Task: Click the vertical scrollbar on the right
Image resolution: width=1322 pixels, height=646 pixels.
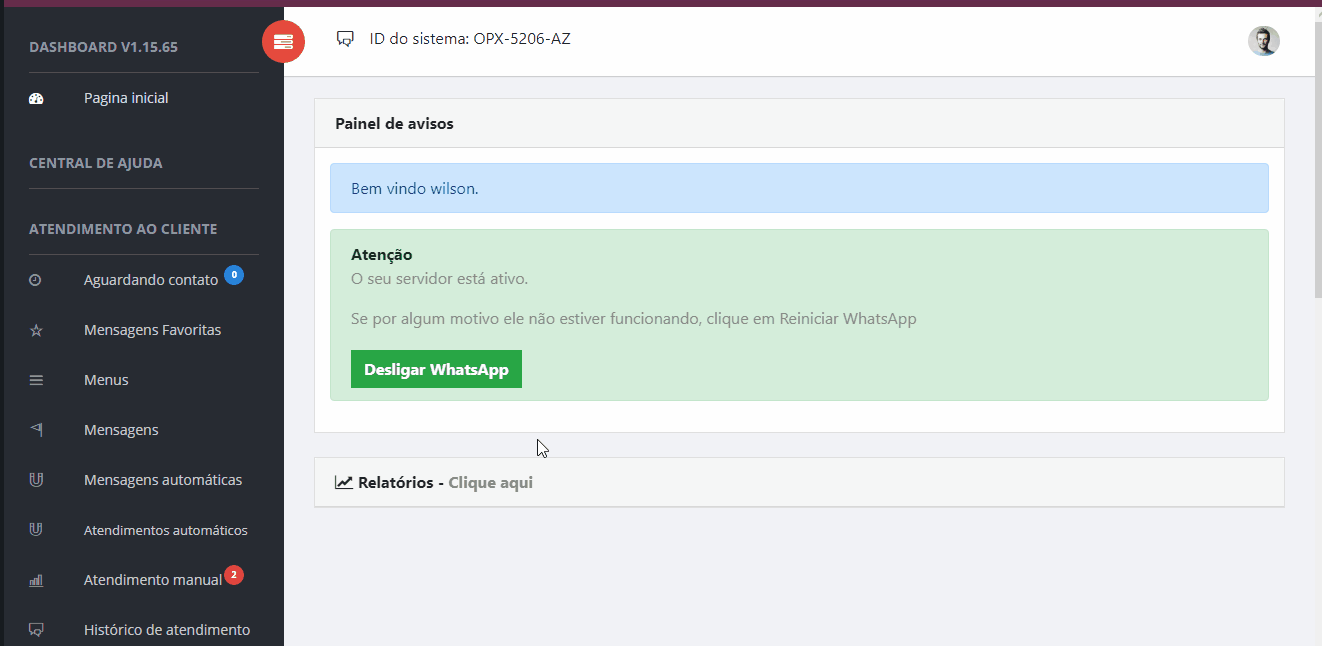Action: tap(1316, 150)
